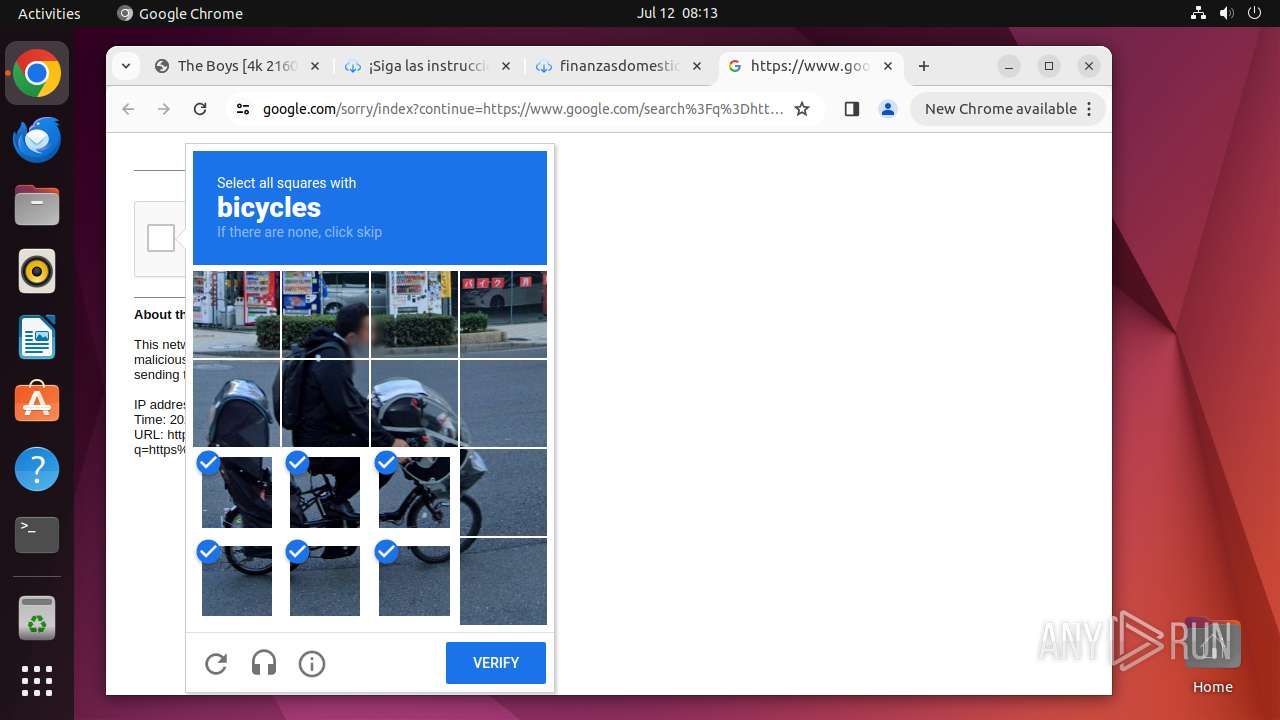Show Applications grid in the dock
The width and height of the screenshot is (1280, 720).
tap(37, 681)
